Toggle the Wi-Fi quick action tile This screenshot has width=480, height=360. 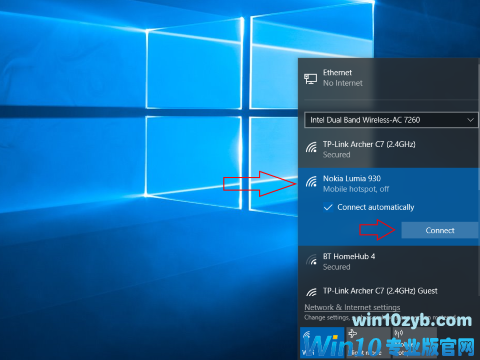point(322,343)
